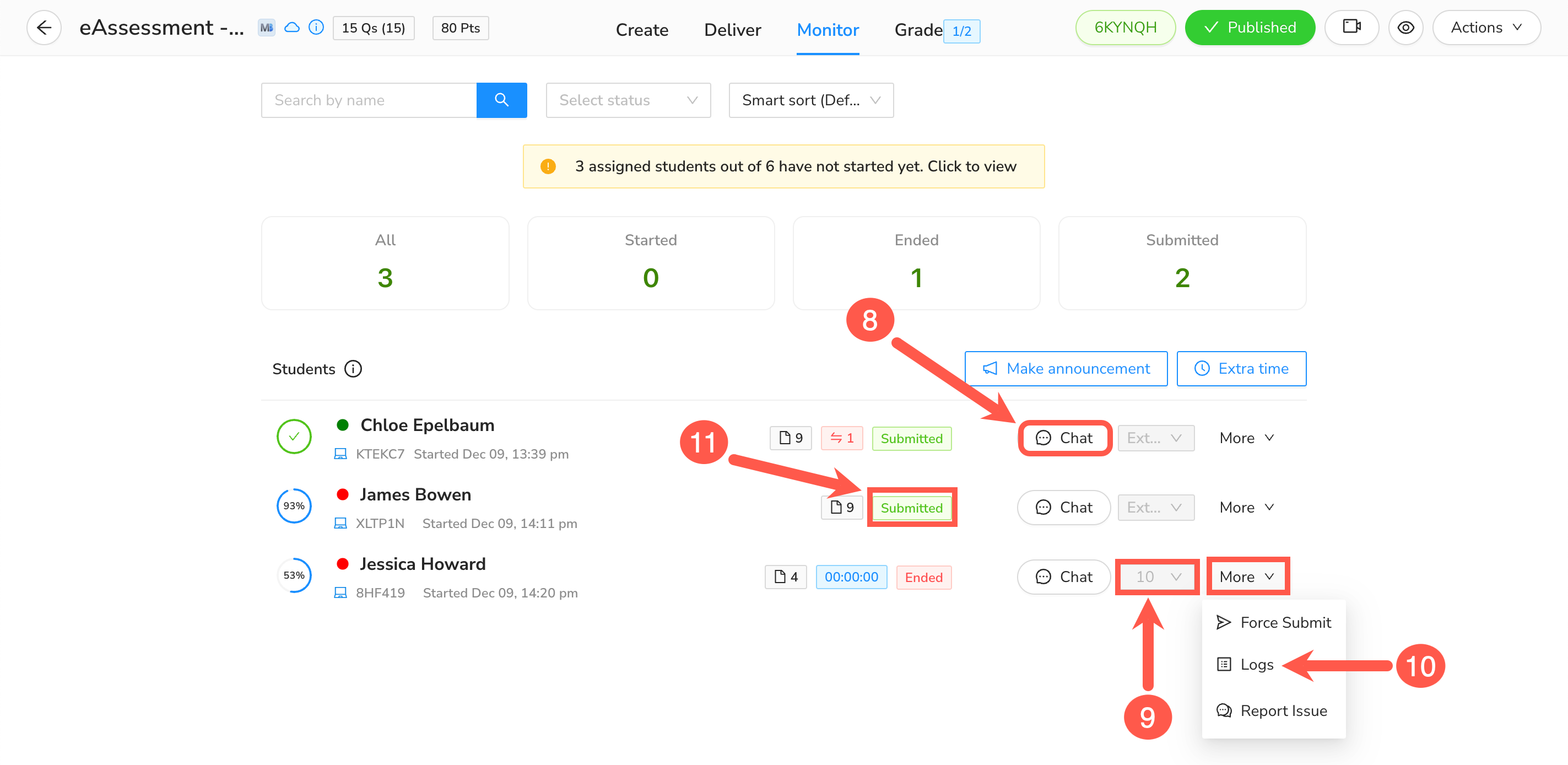Focus the Search by name field
The height and width of the screenshot is (765, 1568).
point(369,100)
